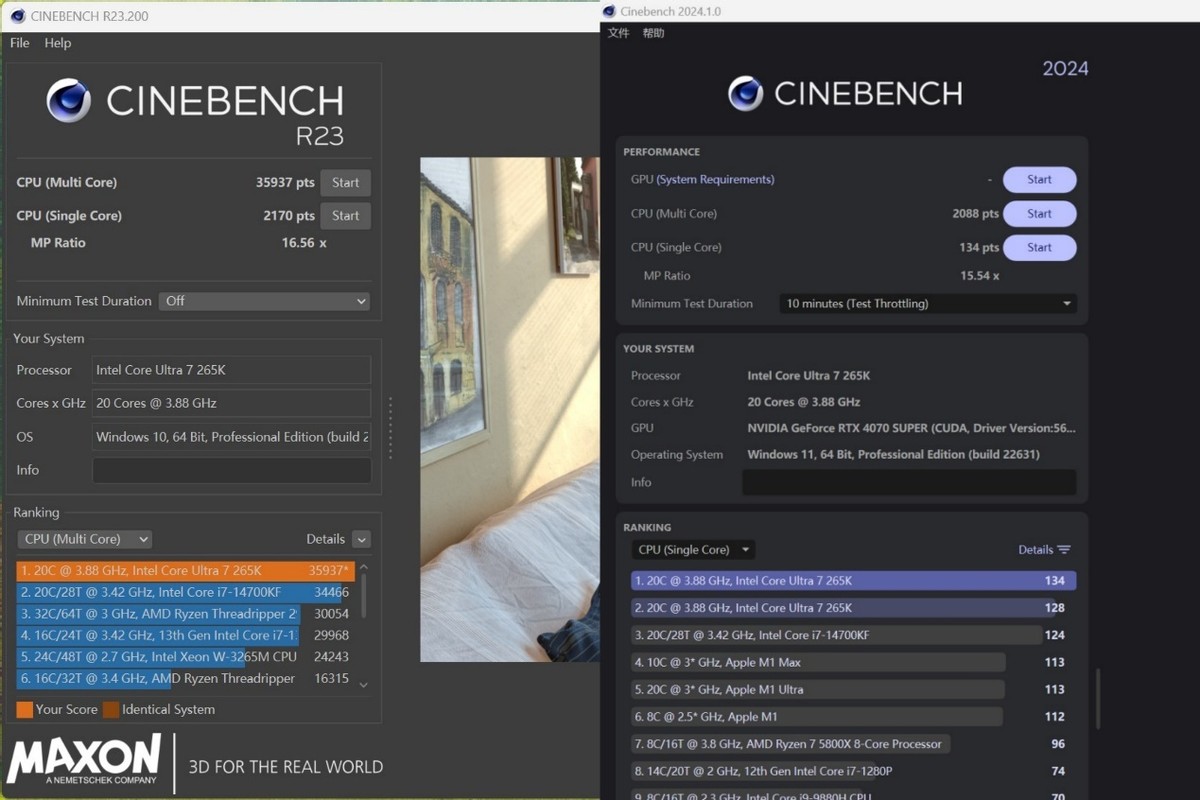The height and width of the screenshot is (800, 1200).
Task: Click Details in Cinebench 2024 ranking
Action: [x=1035, y=550]
